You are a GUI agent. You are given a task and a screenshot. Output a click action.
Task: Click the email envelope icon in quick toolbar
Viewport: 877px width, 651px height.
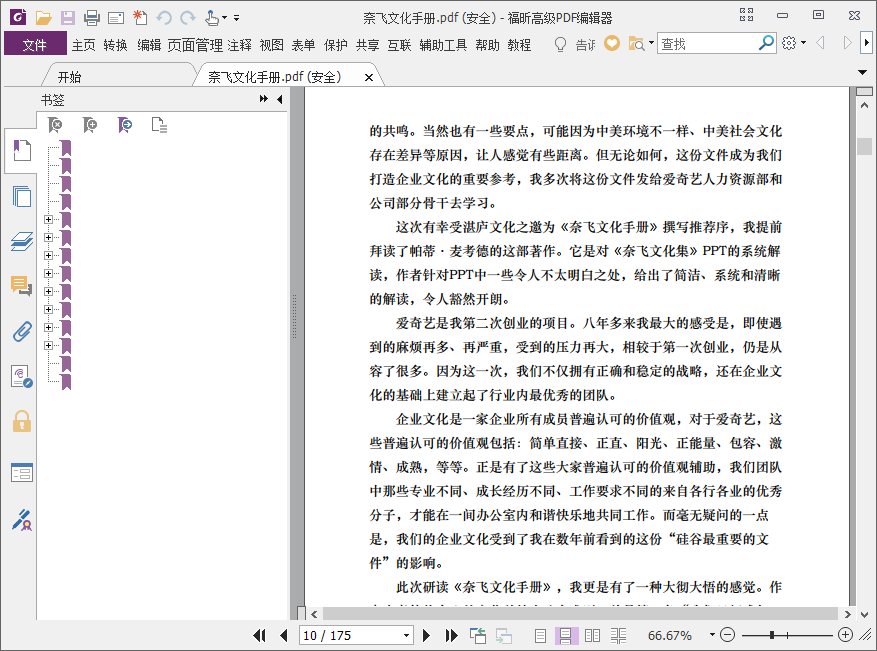[x=116, y=18]
